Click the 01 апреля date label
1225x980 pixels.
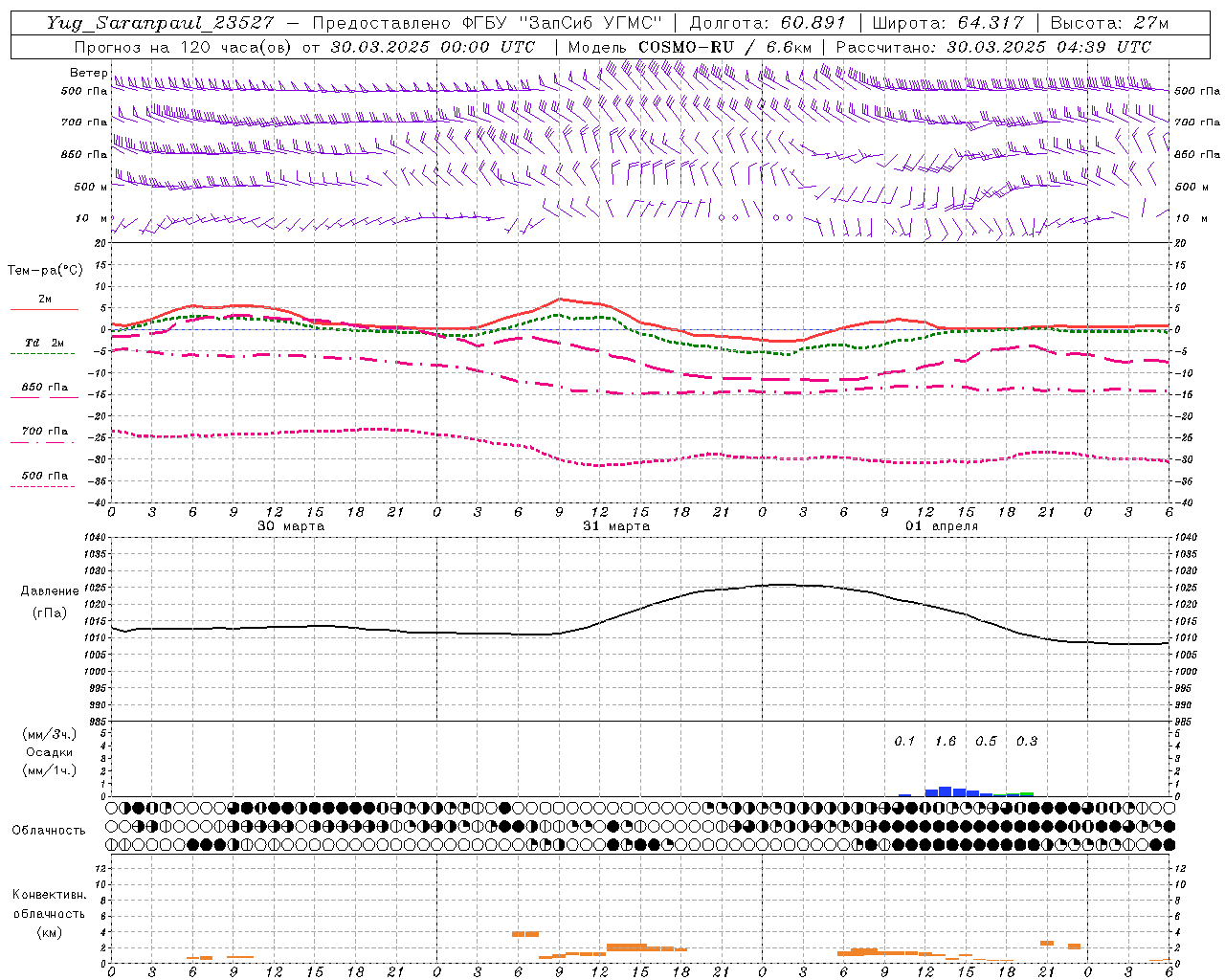click(942, 526)
